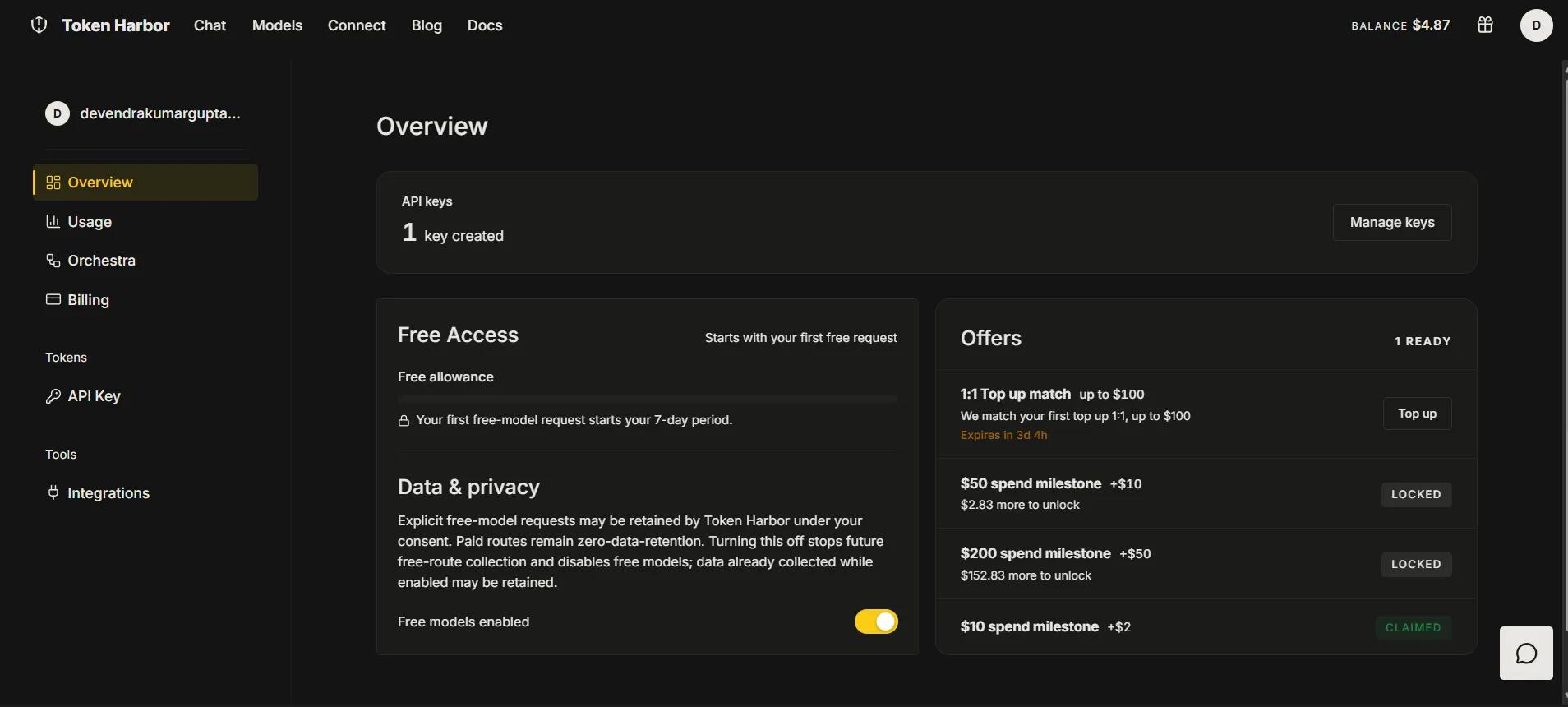Open Billing in the sidebar
The width and height of the screenshot is (1568, 707).
145,300
